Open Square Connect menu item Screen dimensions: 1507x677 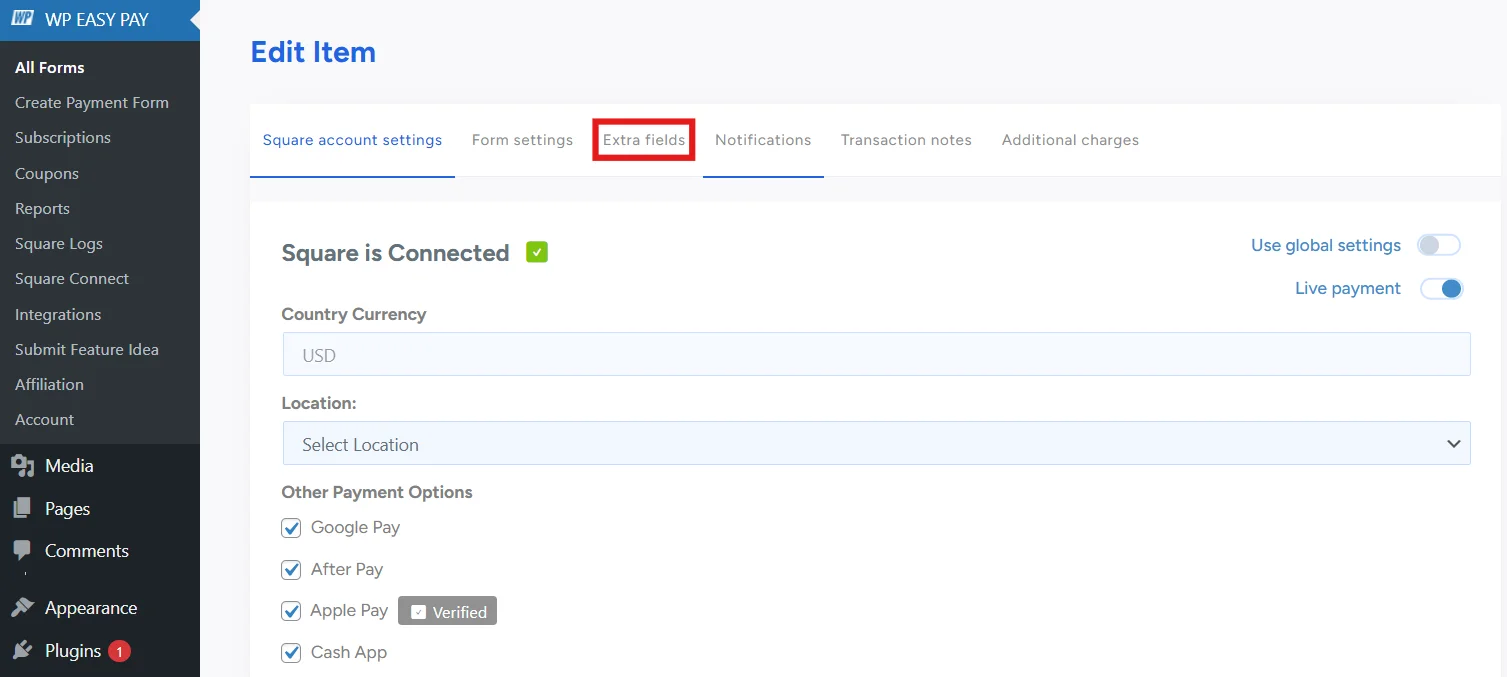(72, 279)
